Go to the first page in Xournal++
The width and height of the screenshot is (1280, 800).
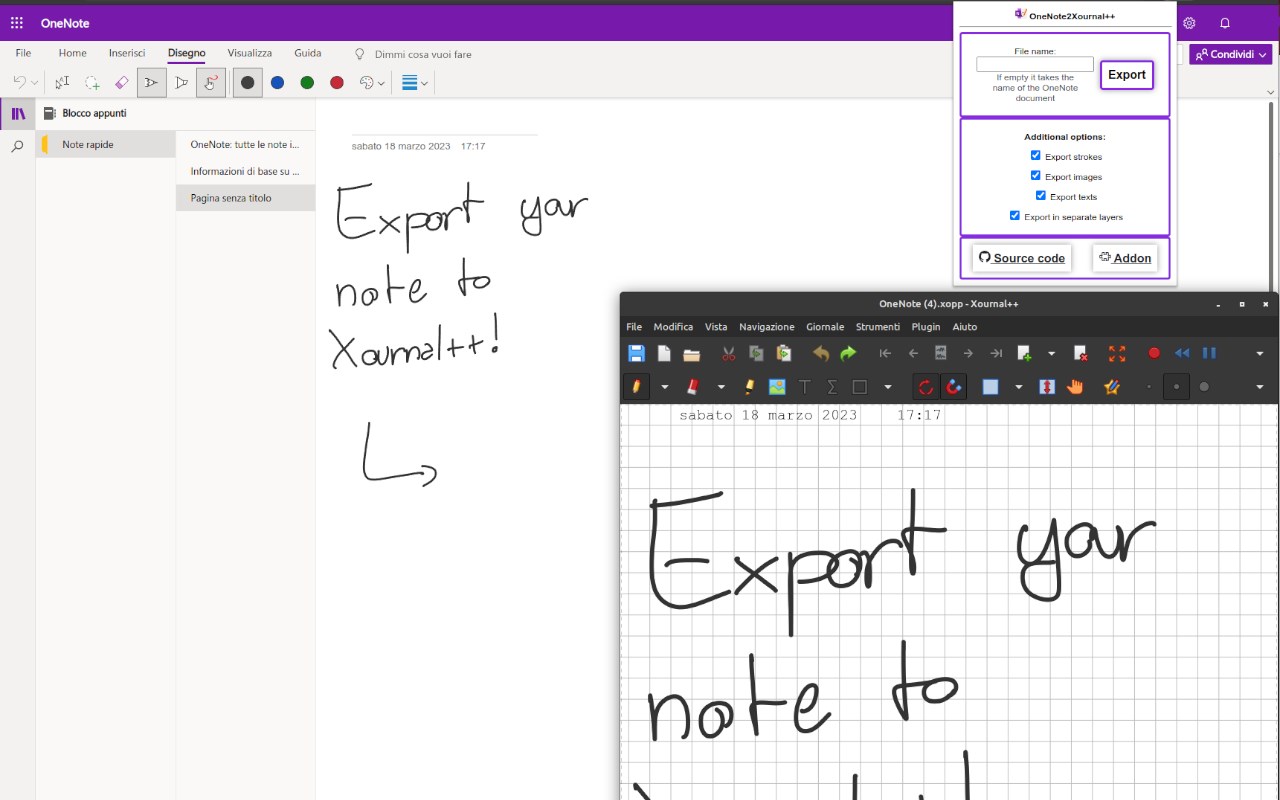885,353
